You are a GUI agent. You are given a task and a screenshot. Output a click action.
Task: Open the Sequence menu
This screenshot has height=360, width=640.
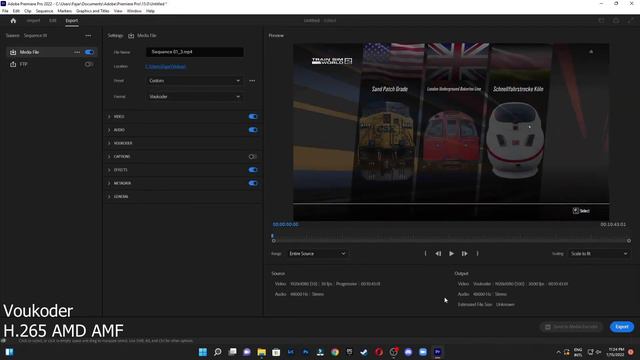click(44, 11)
